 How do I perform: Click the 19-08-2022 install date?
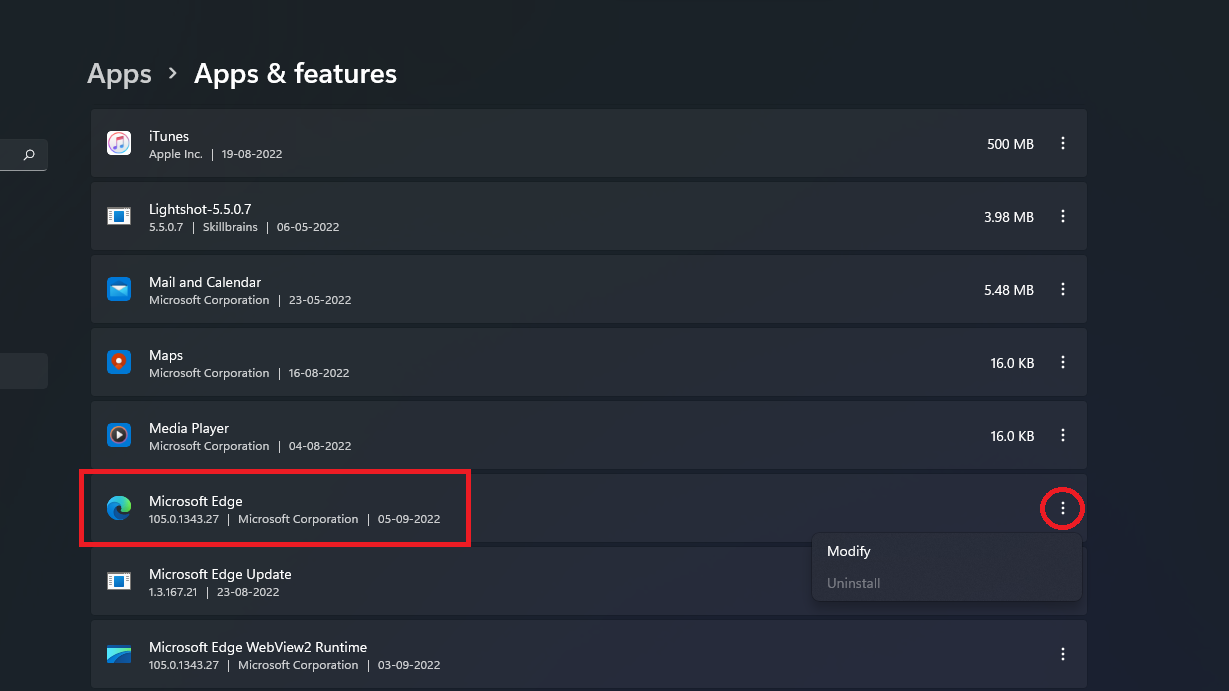[251, 154]
